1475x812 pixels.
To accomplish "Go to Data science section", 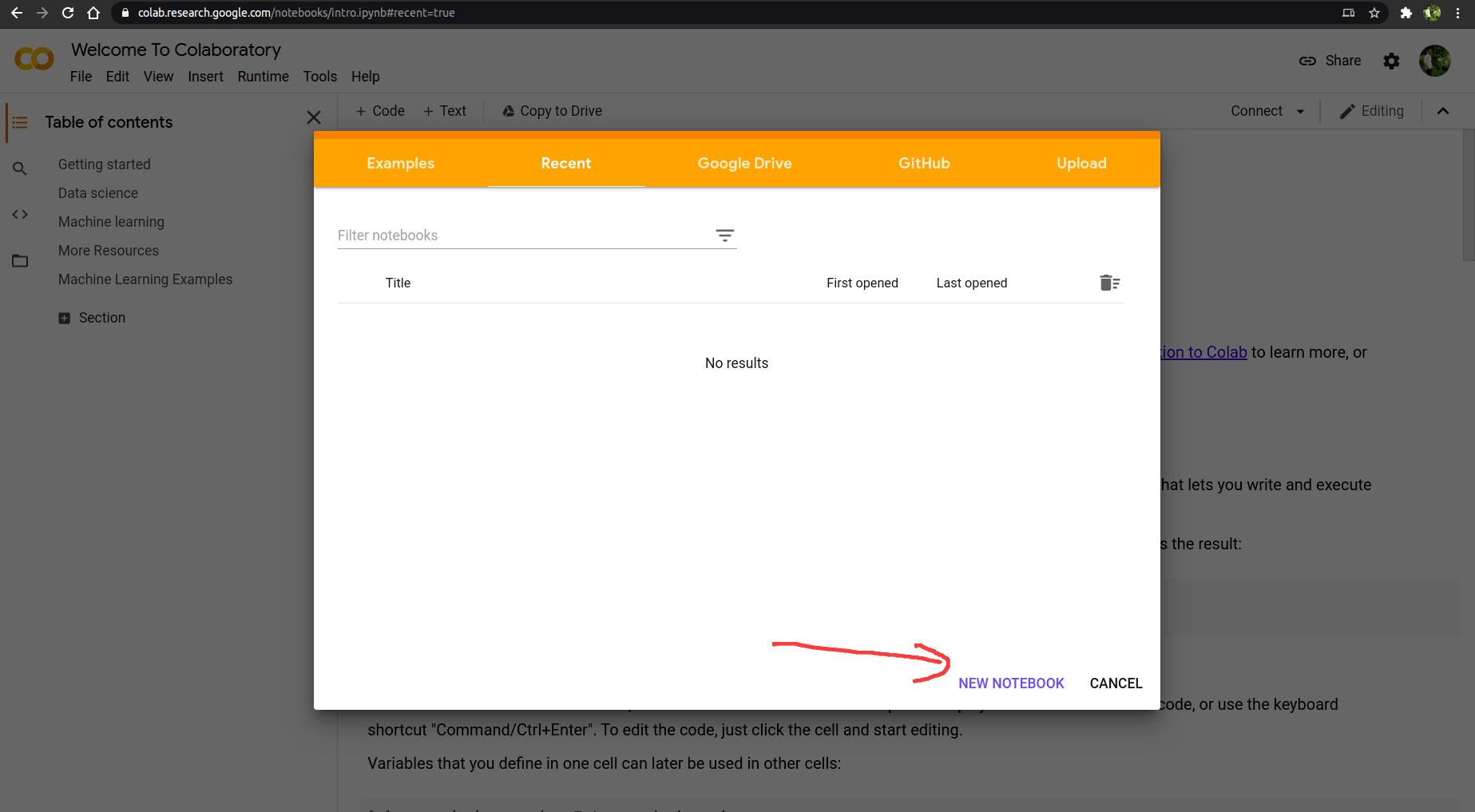I will (97, 193).
